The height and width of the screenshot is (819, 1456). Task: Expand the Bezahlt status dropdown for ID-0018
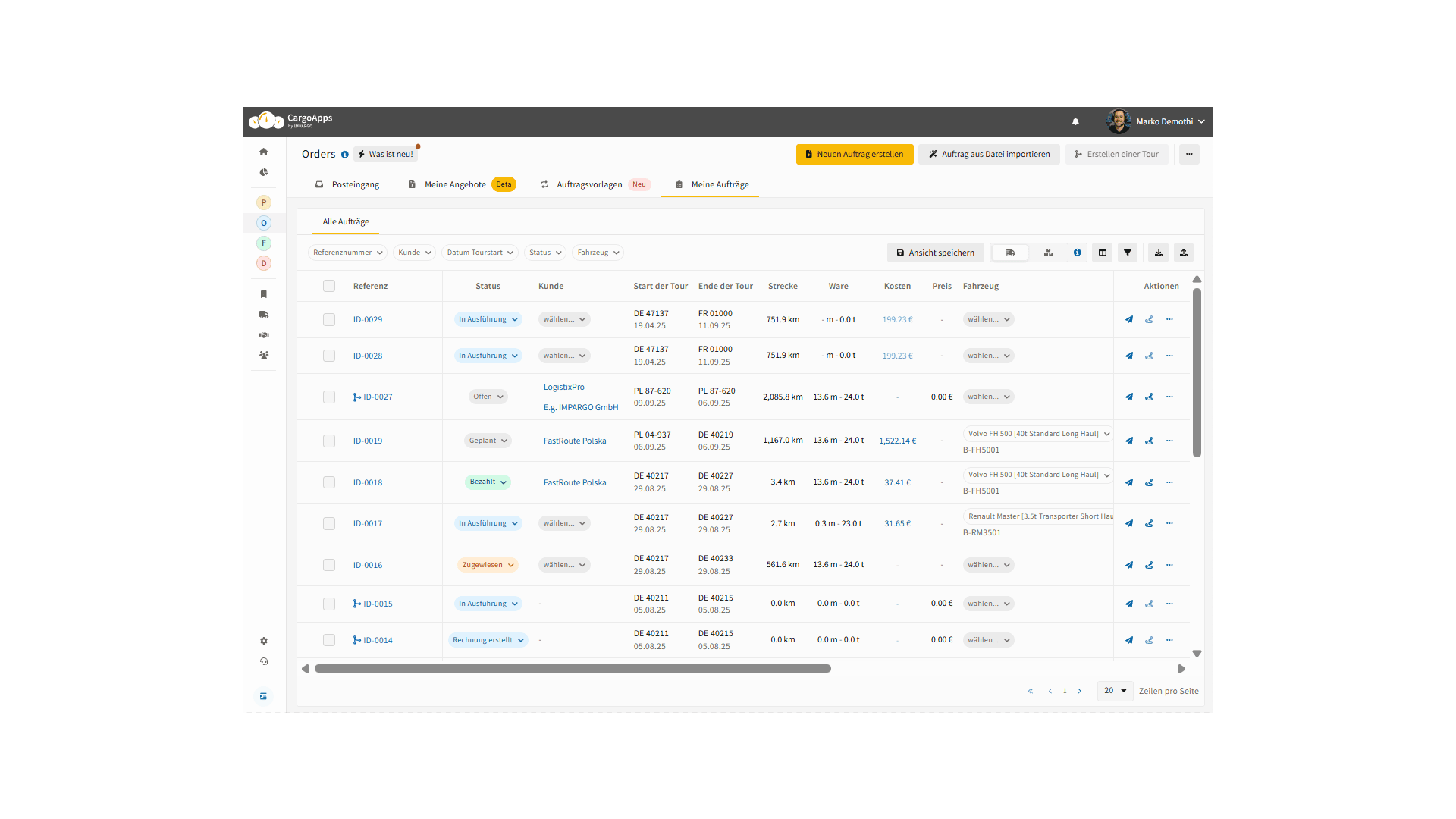[x=488, y=482]
